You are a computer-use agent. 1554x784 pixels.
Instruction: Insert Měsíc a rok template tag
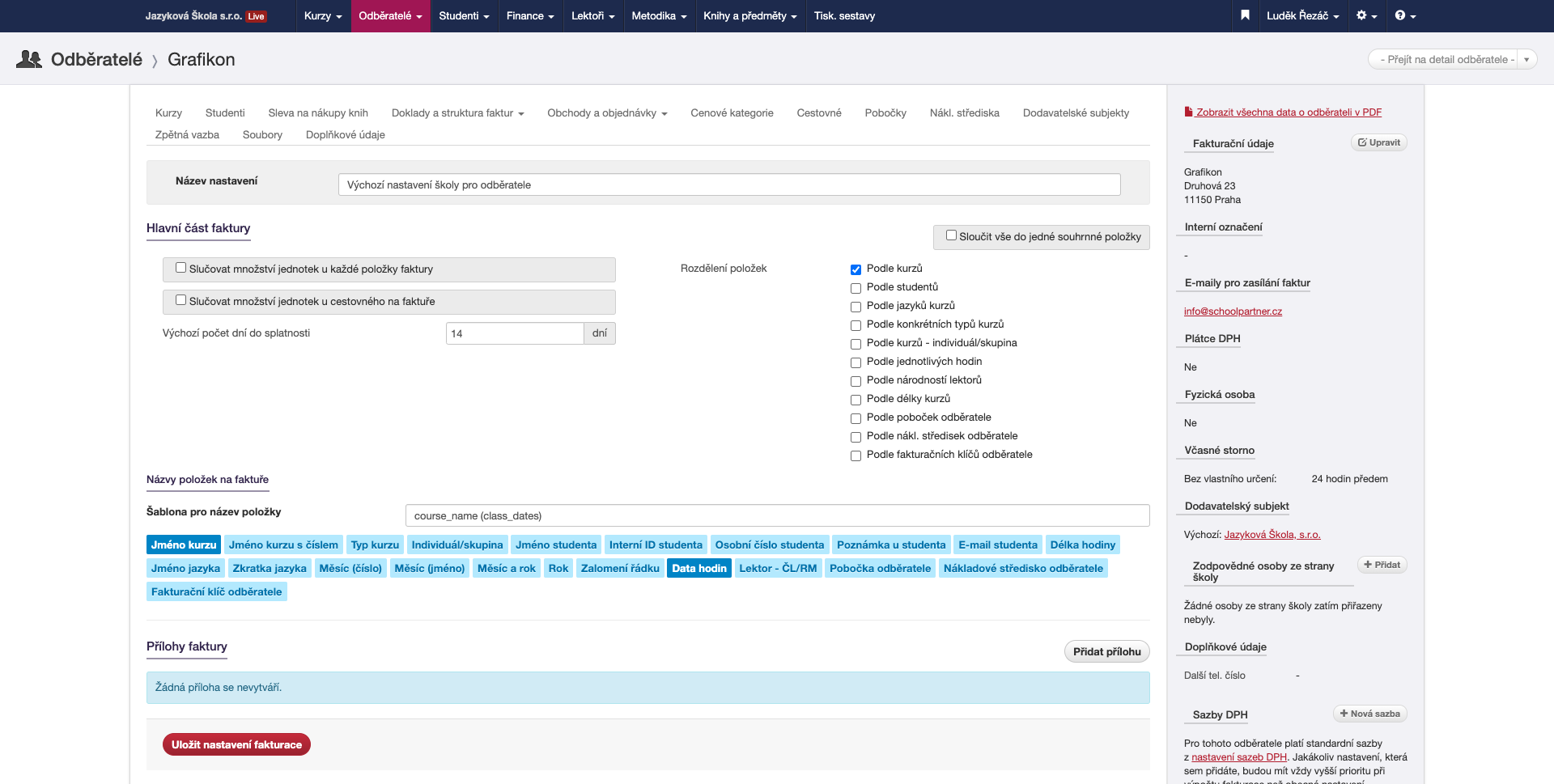[507, 568]
